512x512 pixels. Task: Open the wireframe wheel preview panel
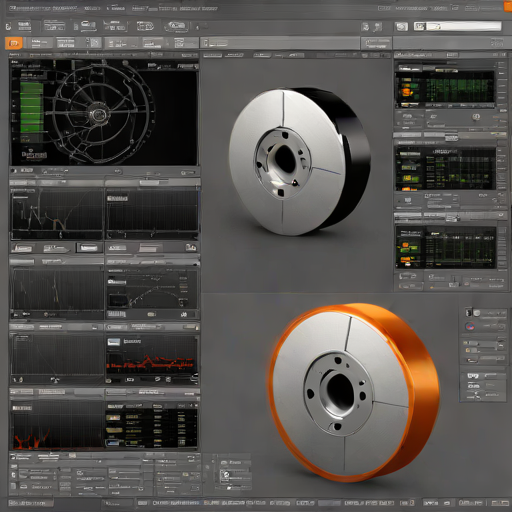pos(104,112)
